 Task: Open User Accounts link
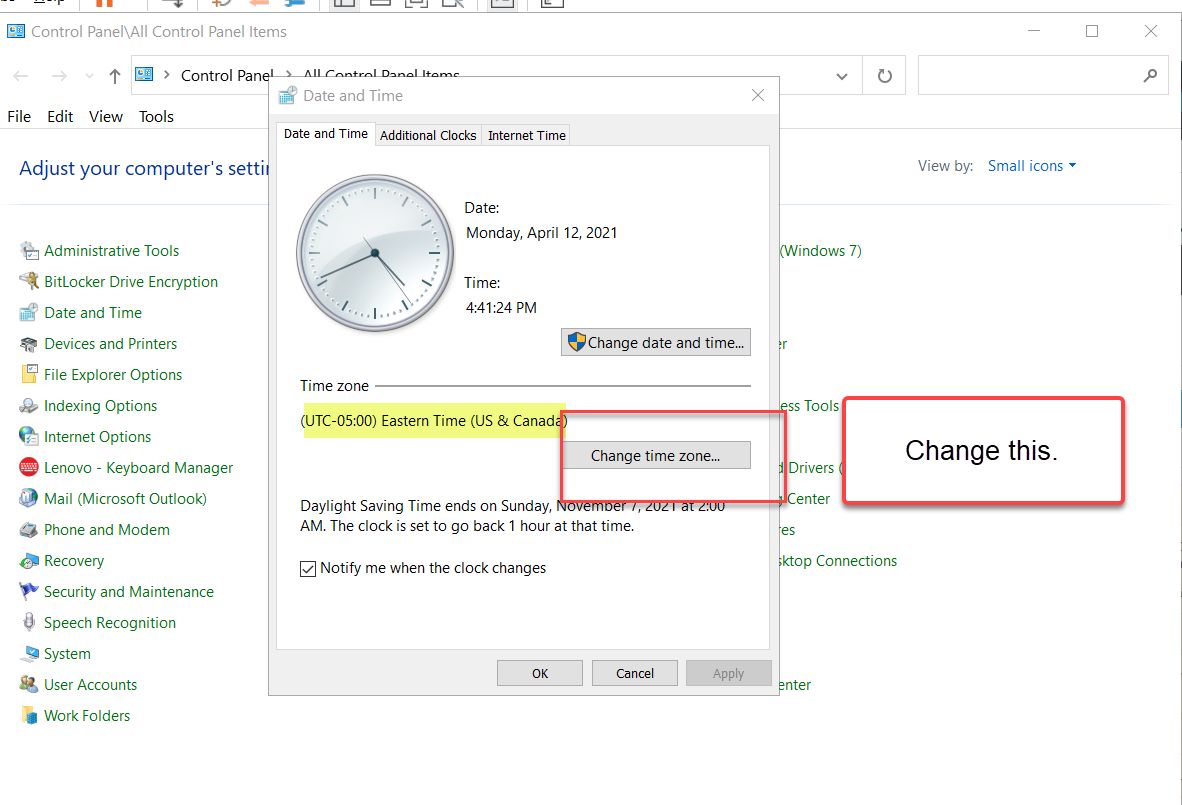point(90,684)
